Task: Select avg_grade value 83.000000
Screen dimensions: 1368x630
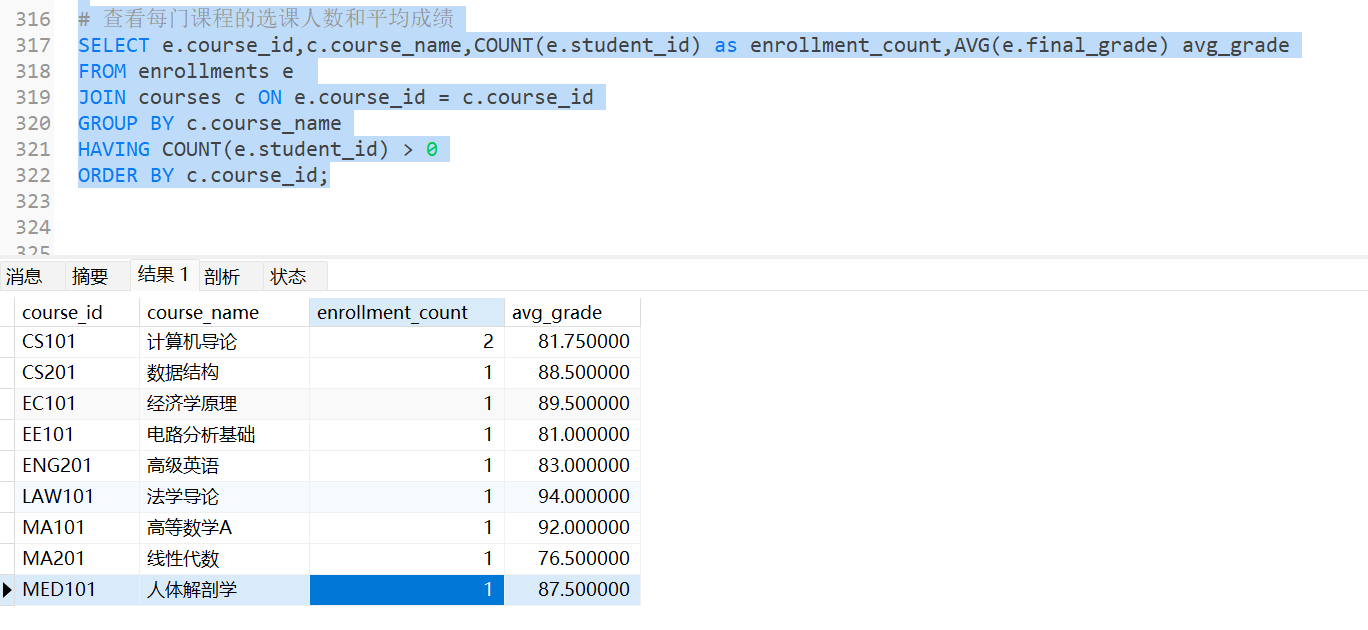Action: pos(572,466)
